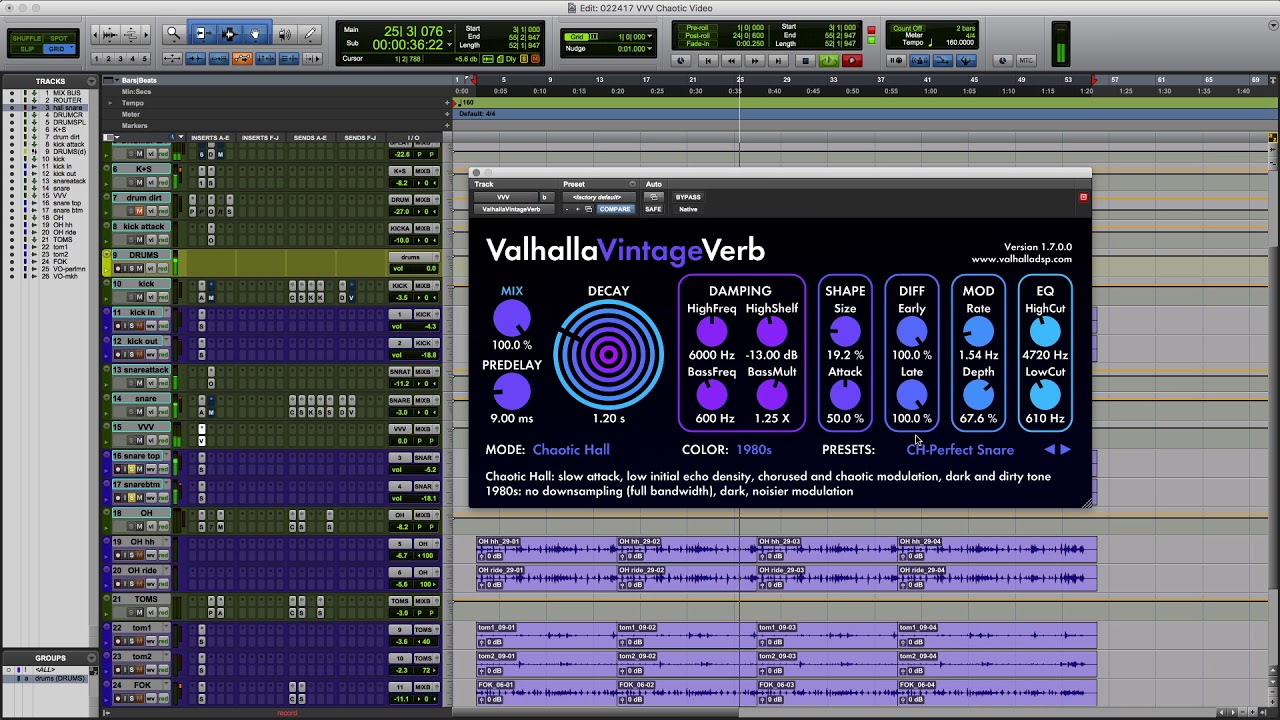Select the DRUMS track name

(x=144, y=255)
